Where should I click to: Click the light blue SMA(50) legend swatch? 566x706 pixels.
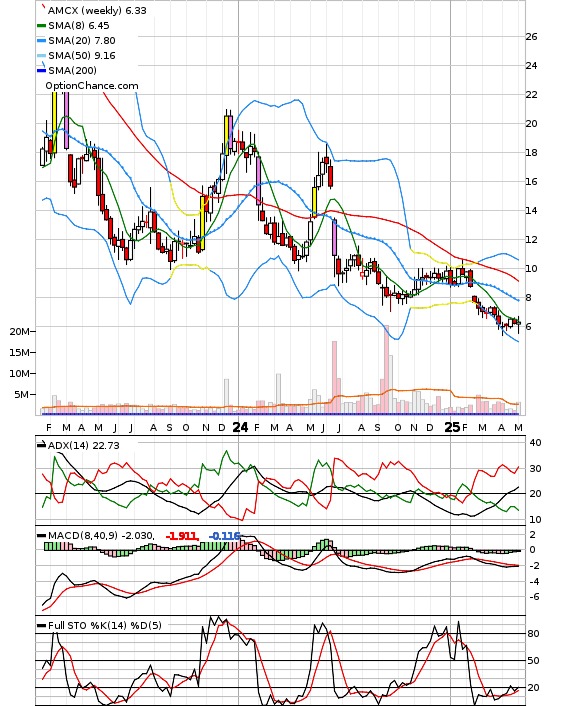41,55
